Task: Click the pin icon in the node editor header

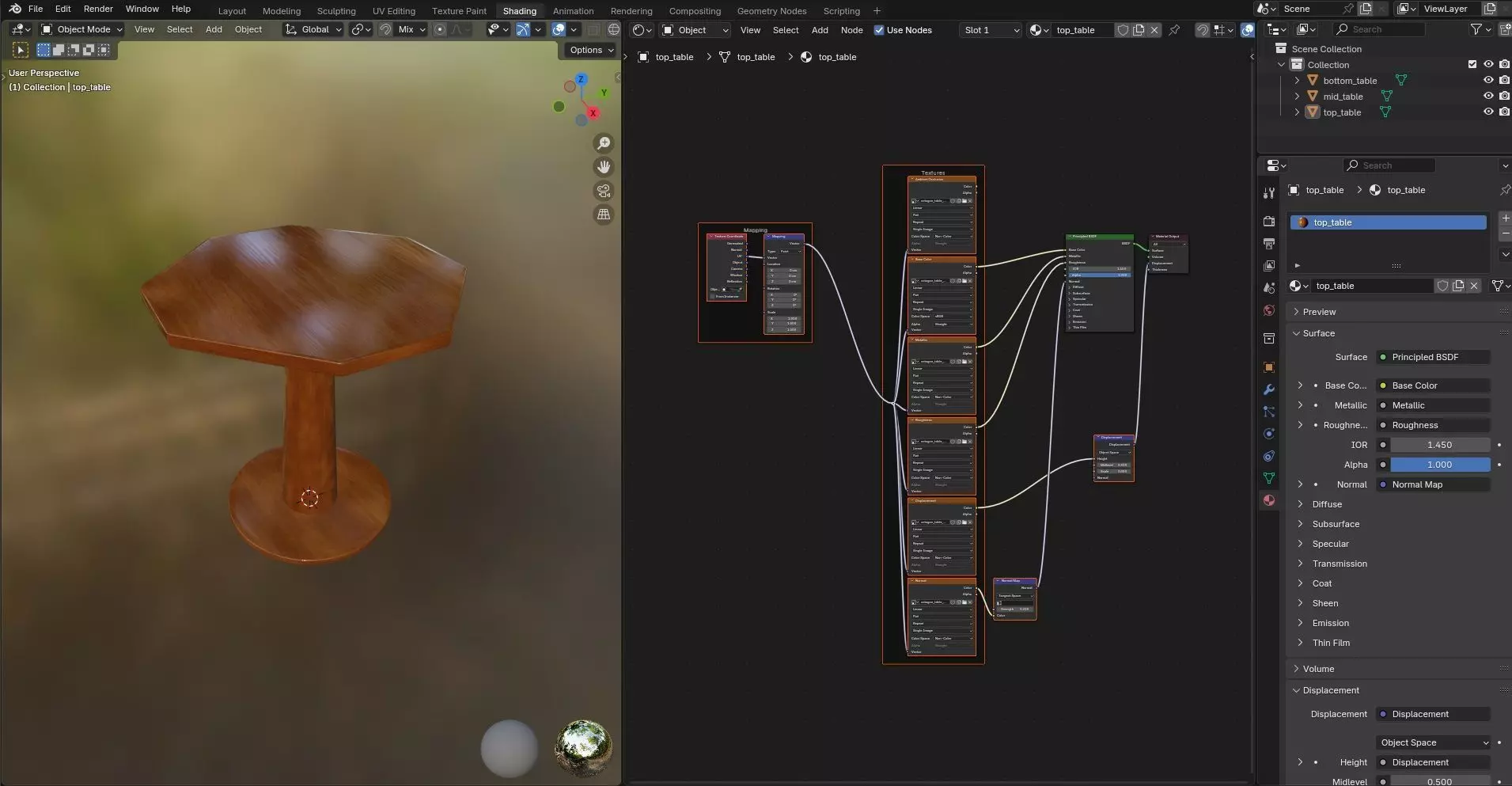Action: (1174, 30)
